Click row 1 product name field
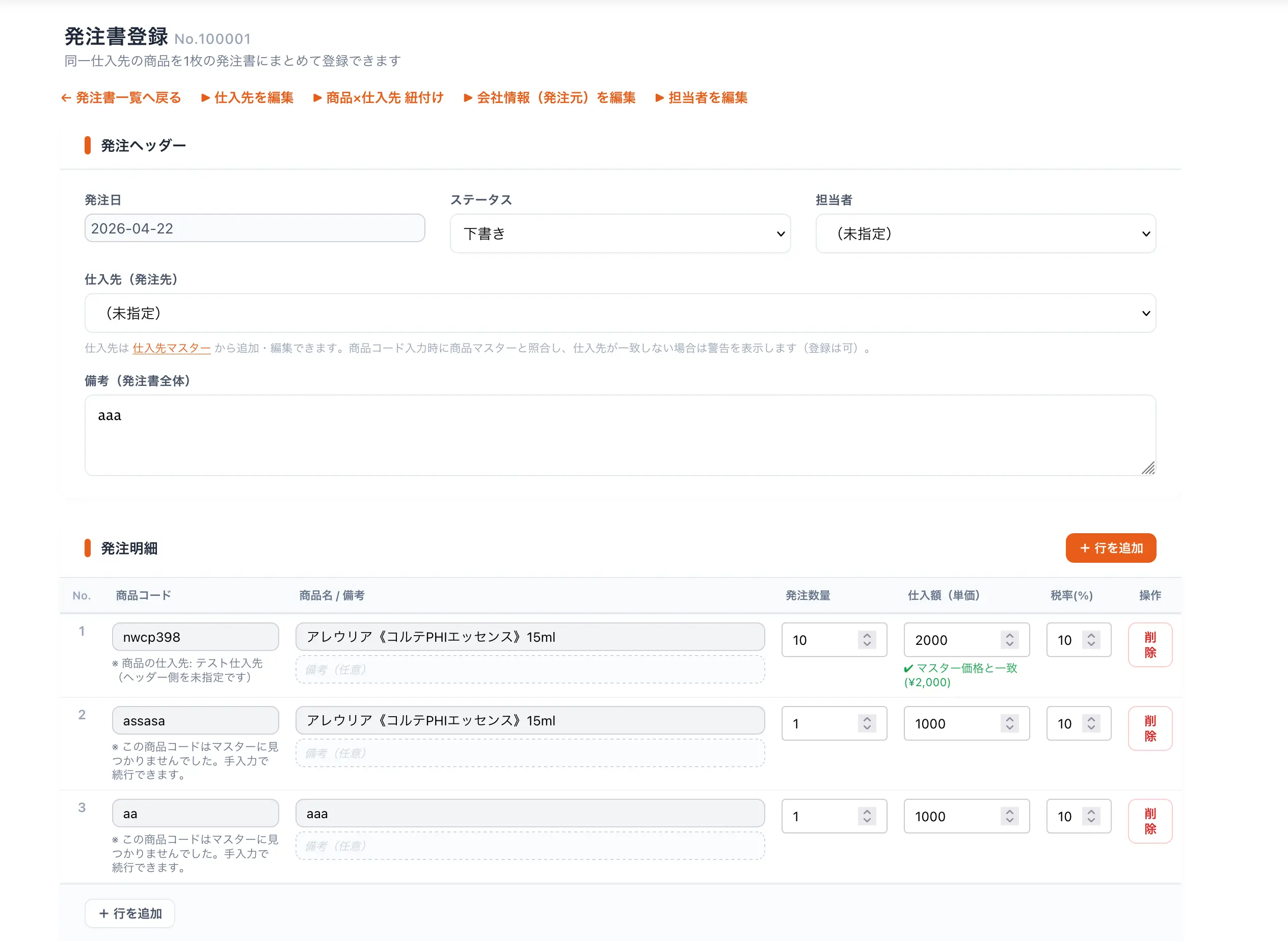 click(530, 637)
